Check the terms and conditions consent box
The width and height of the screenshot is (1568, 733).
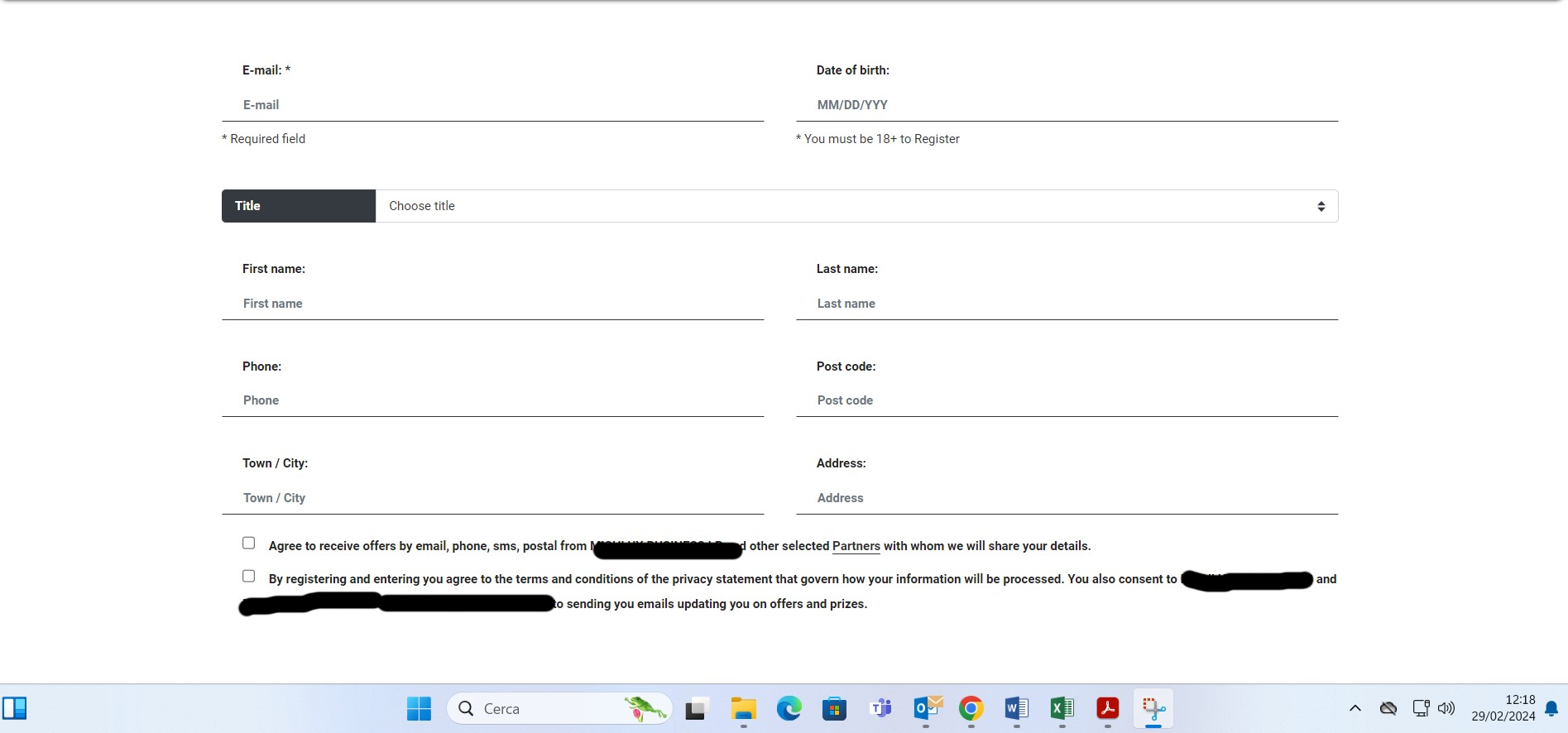click(x=248, y=577)
